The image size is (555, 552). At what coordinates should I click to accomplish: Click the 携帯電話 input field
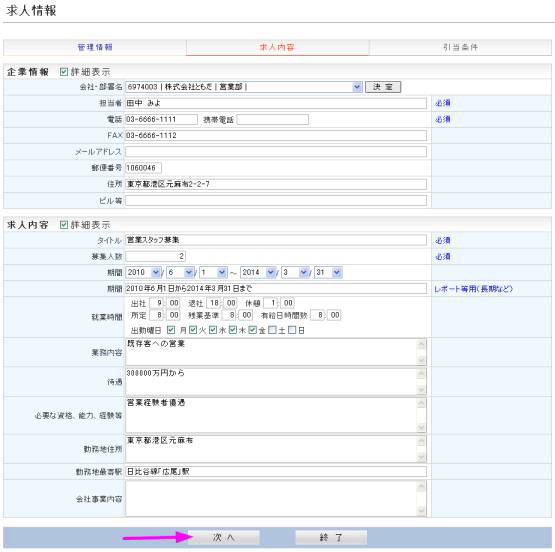tap(273, 119)
